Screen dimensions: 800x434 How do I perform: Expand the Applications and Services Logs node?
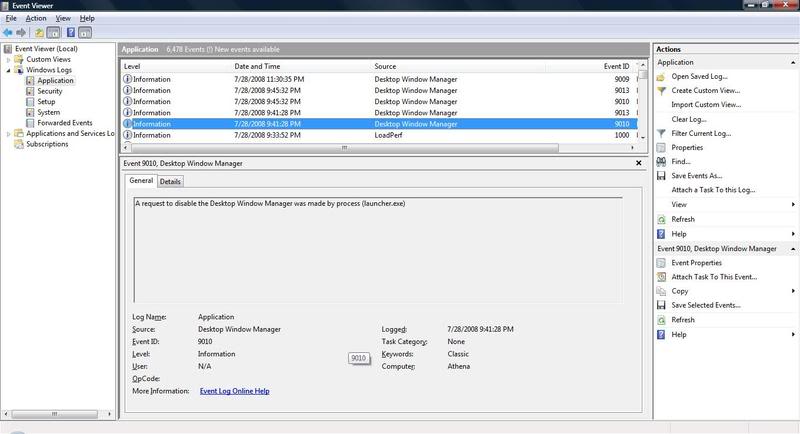tap(9, 133)
